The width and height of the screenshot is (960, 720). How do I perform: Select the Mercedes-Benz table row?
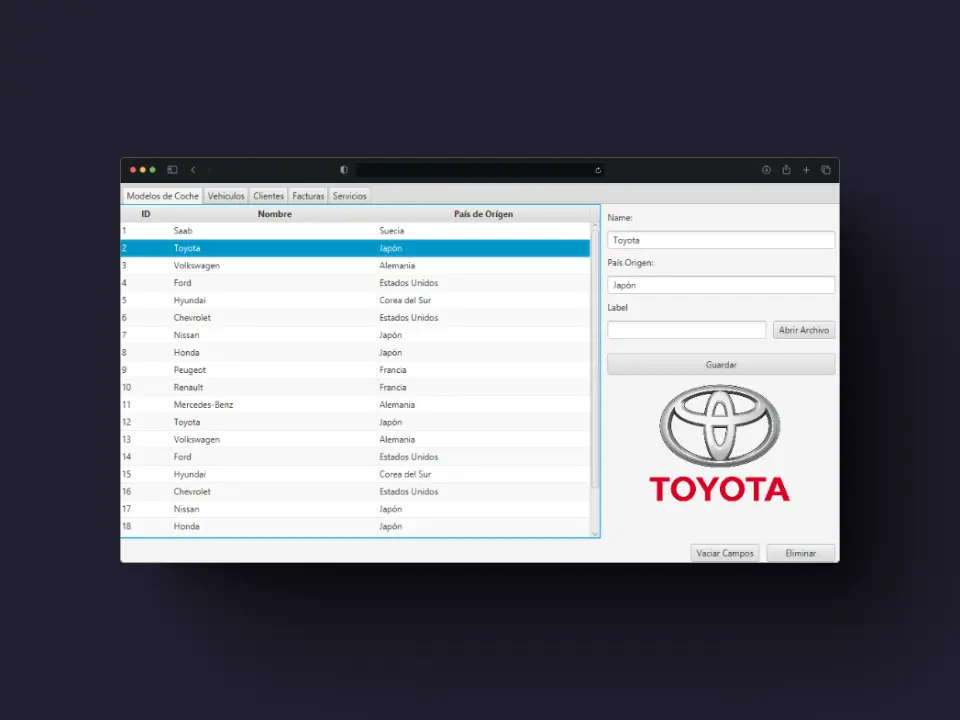pos(355,405)
